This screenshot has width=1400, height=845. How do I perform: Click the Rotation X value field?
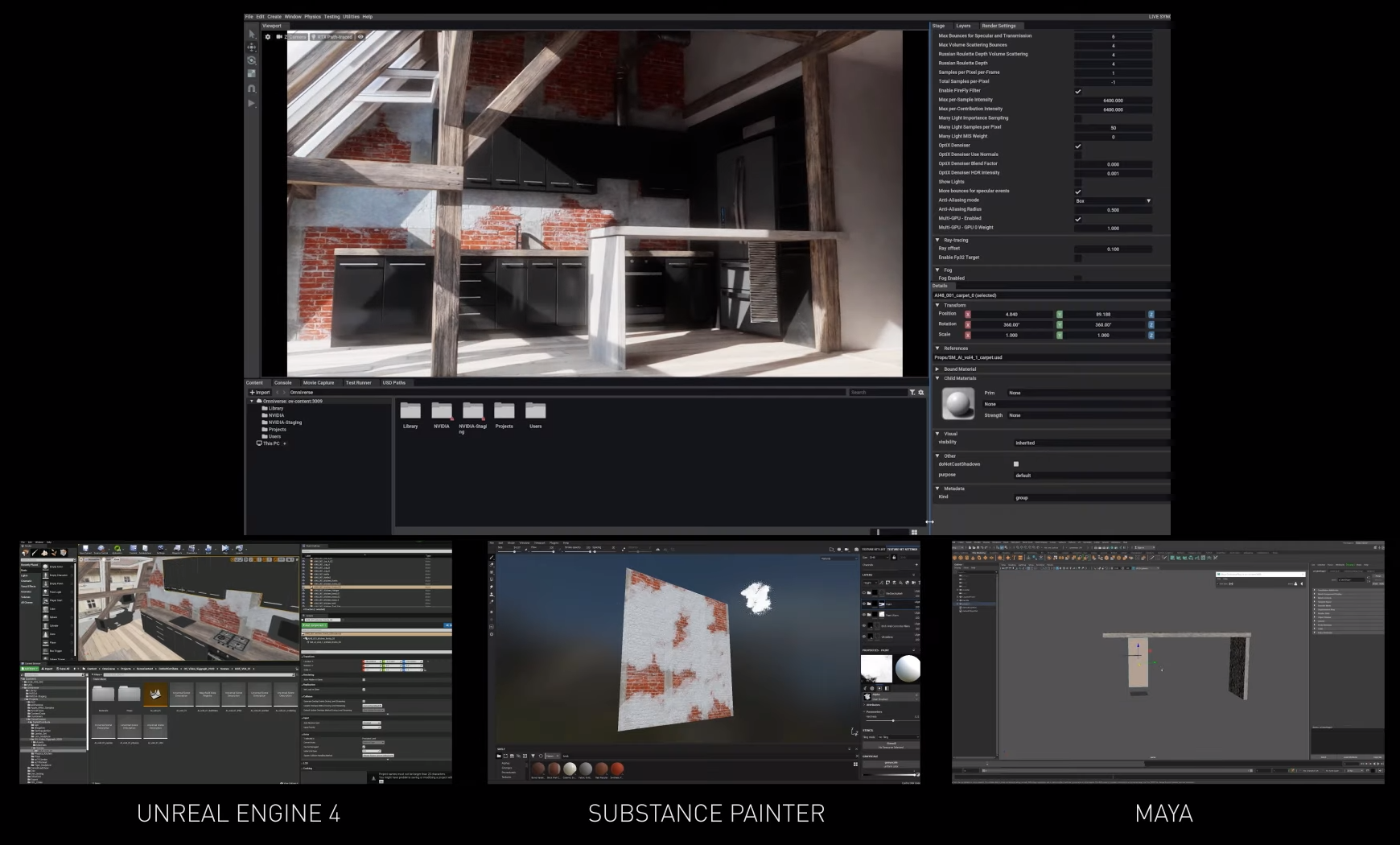click(1011, 325)
